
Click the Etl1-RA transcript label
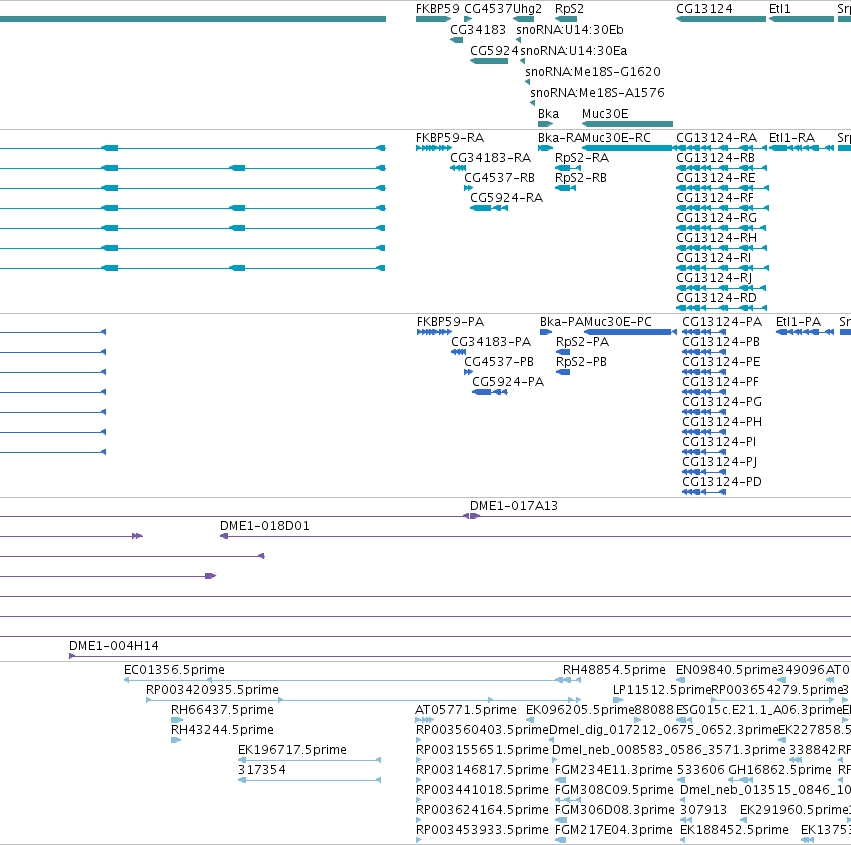tap(792, 138)
